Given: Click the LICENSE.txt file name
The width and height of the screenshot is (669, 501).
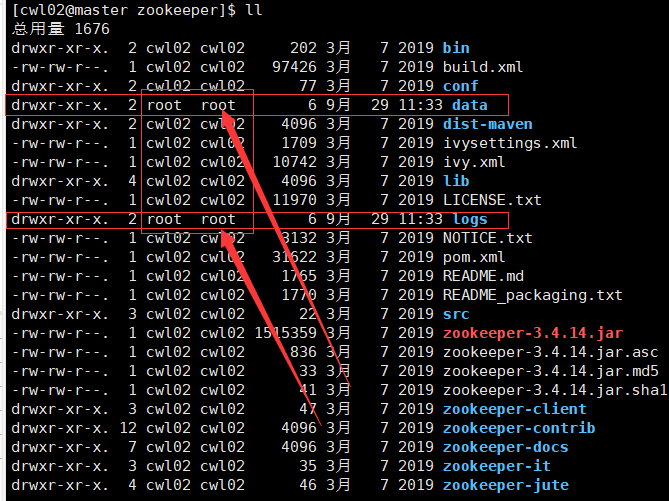Looking at the screenshot, I should pyautogui.click(x=492, y=200).
